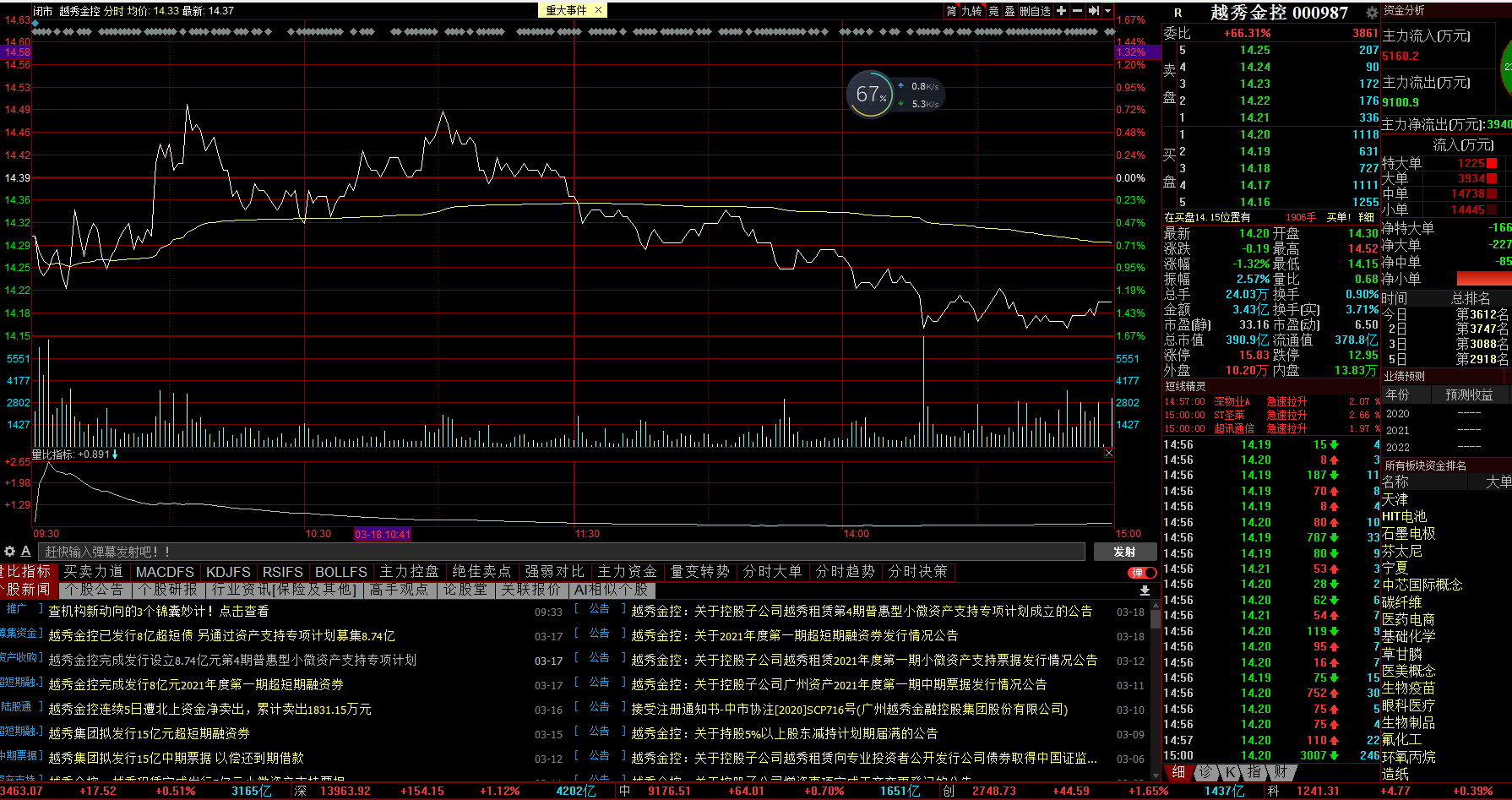Open 查机构新动向的3个锦囊妙计 promo link
The image size is (1512, 800).
159,611
